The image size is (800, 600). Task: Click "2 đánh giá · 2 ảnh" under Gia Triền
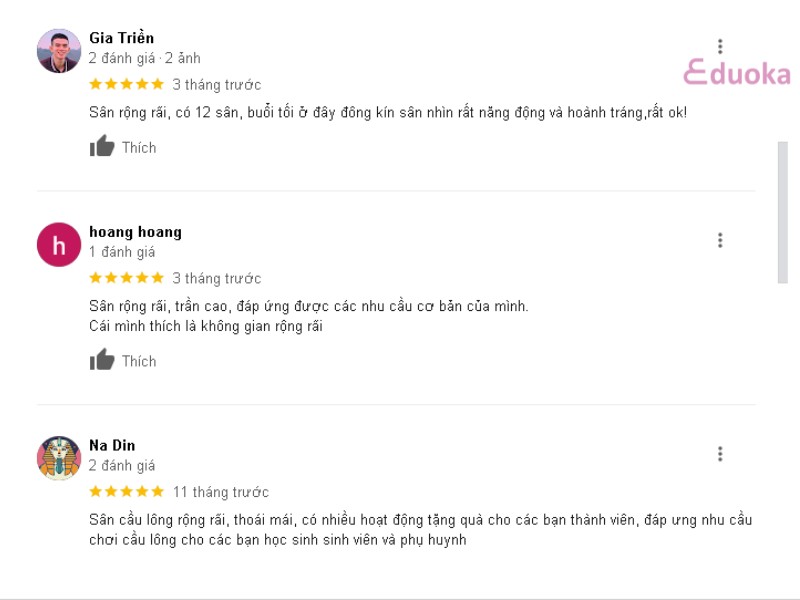[x=144, y=58]
